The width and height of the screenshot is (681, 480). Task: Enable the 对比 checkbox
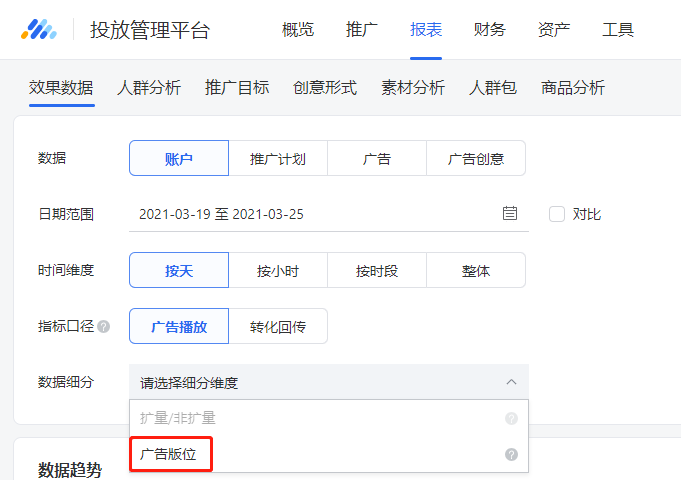(x=557, y=214)
